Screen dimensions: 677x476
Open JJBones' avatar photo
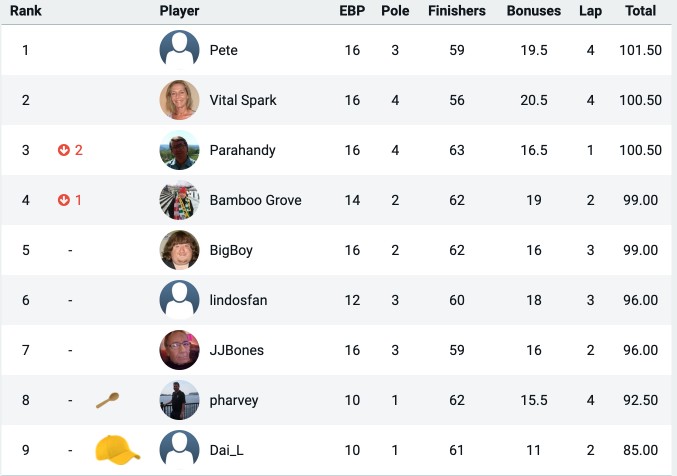[x=180, y=350]
